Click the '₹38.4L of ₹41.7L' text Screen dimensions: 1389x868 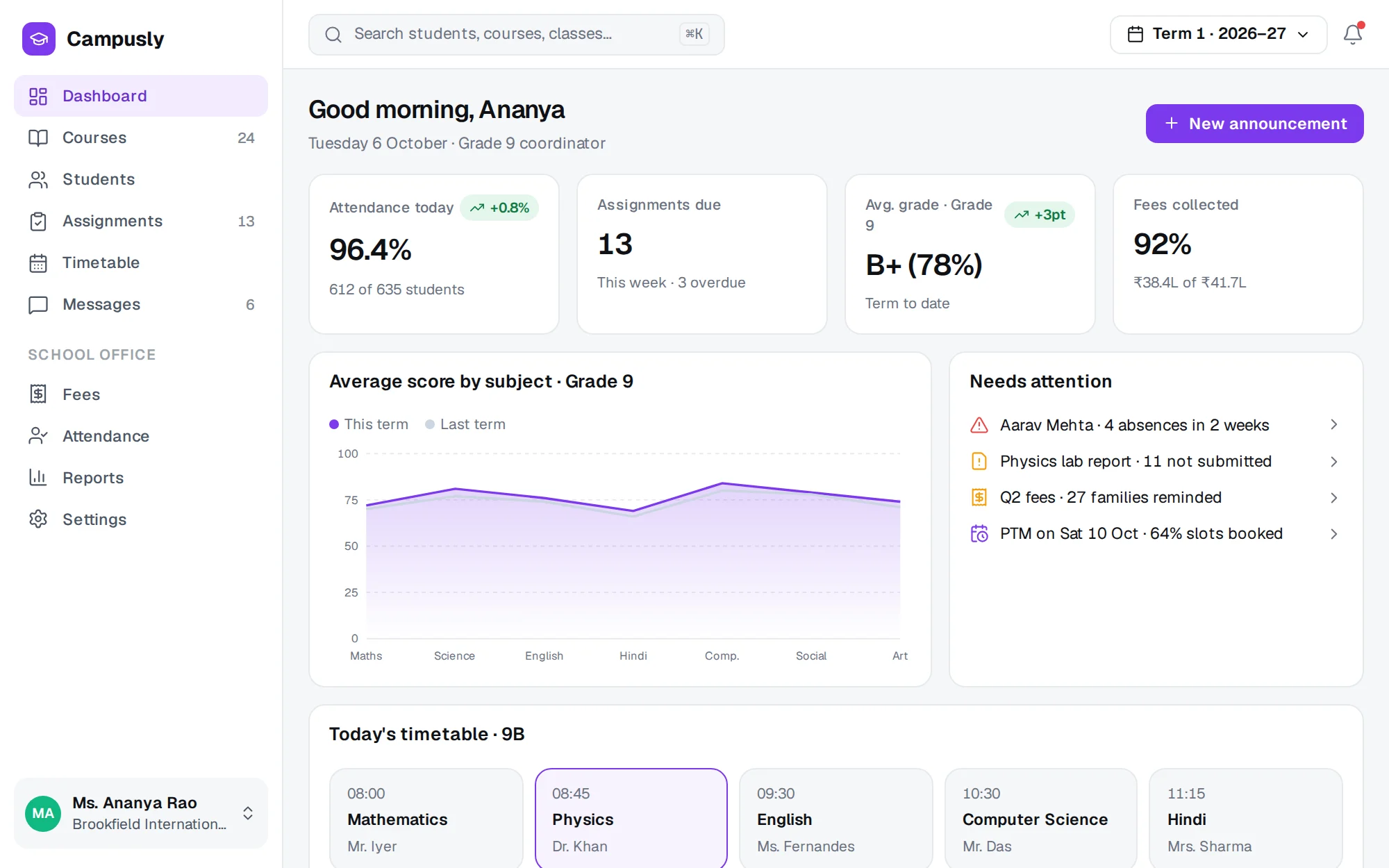(x=1190, y=283)
